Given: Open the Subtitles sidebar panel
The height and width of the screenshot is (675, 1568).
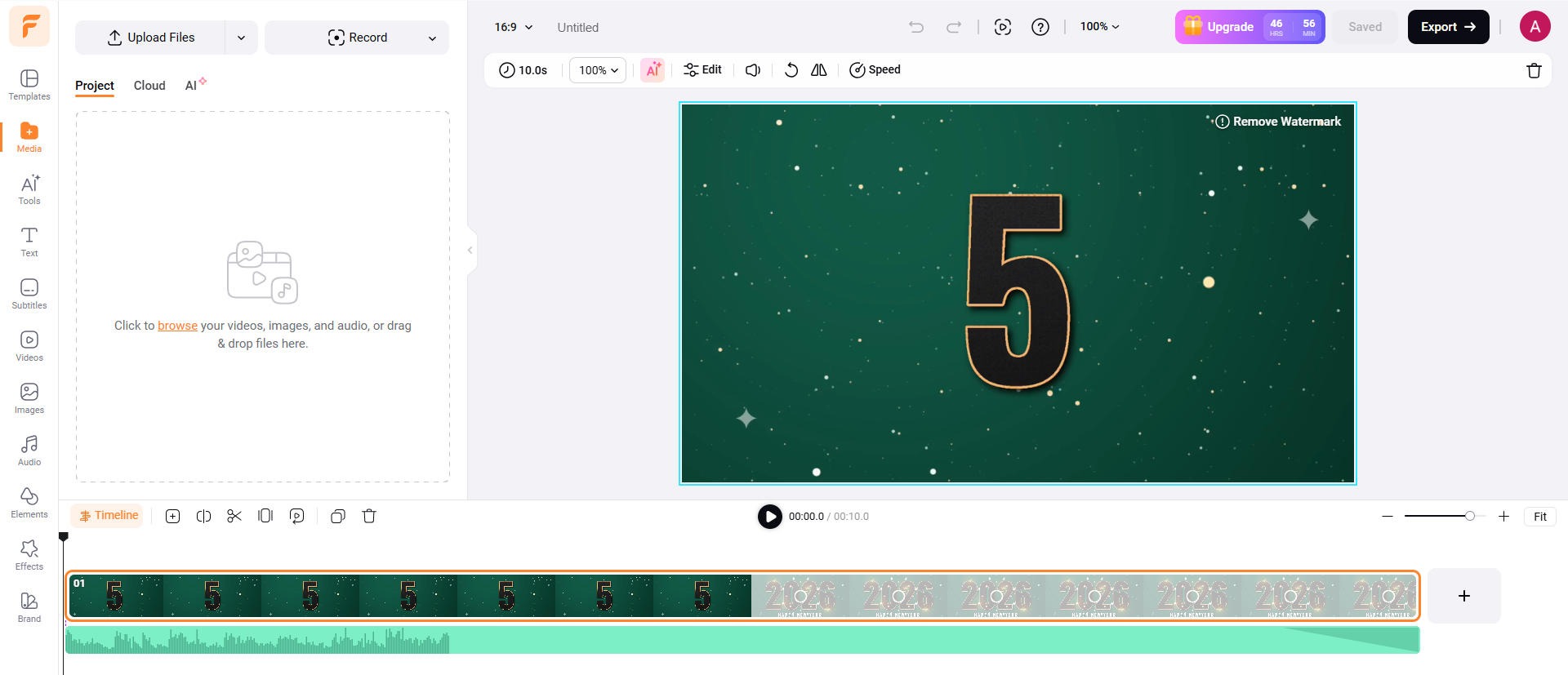Looking at the screenshot, I should [x=29, y=294].
